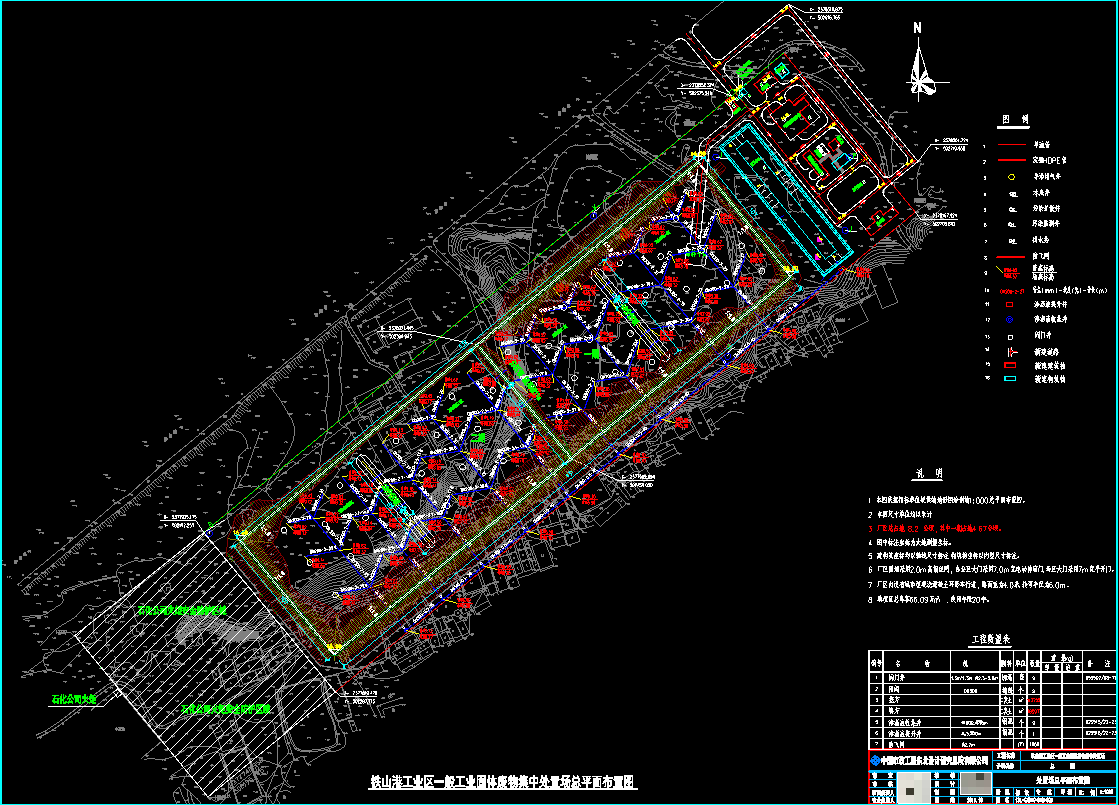Click the thick red HDPE line sample in legend

click(x=1012, y=160)
